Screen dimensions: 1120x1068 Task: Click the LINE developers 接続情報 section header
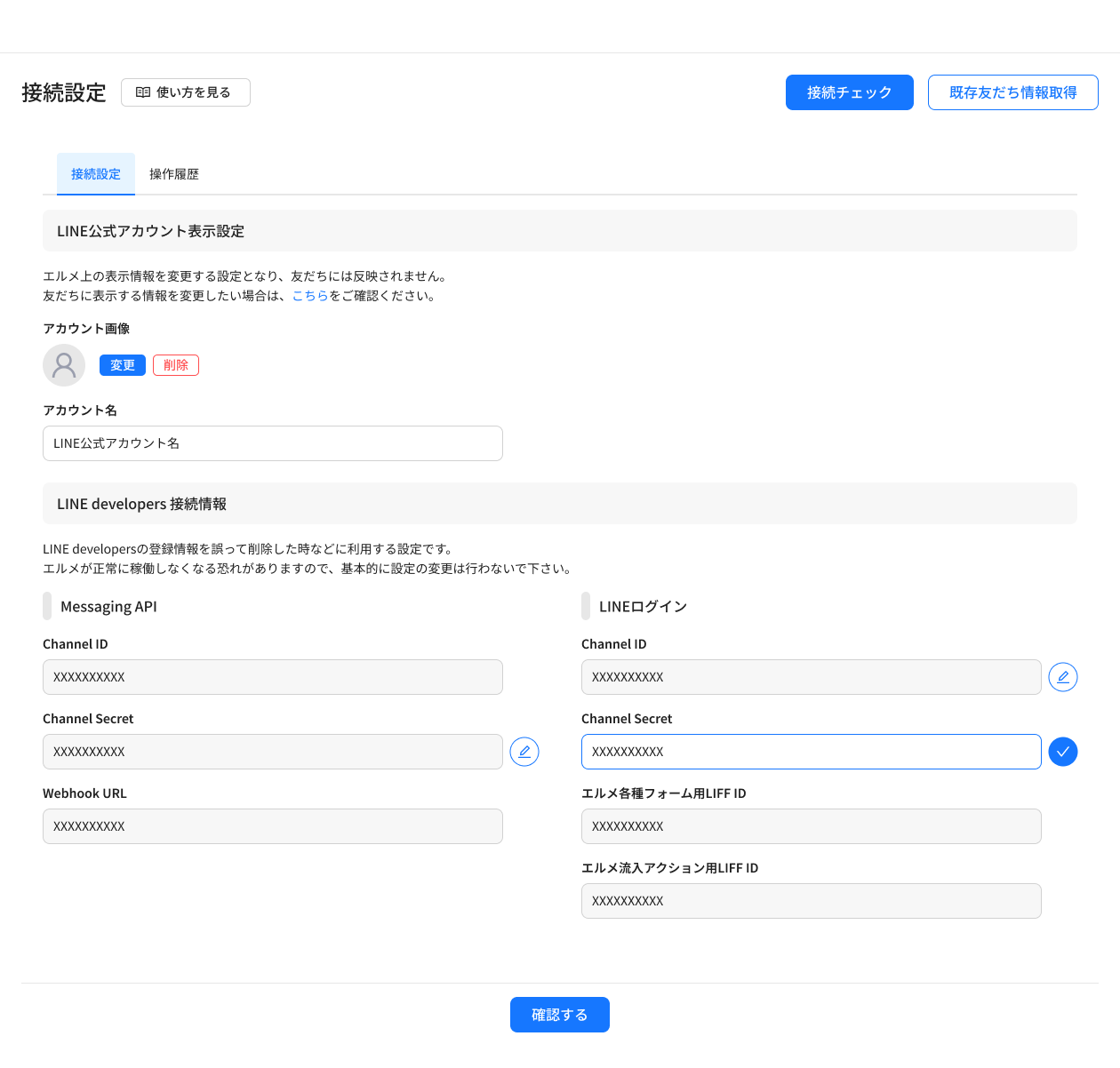tap(560, 504)
